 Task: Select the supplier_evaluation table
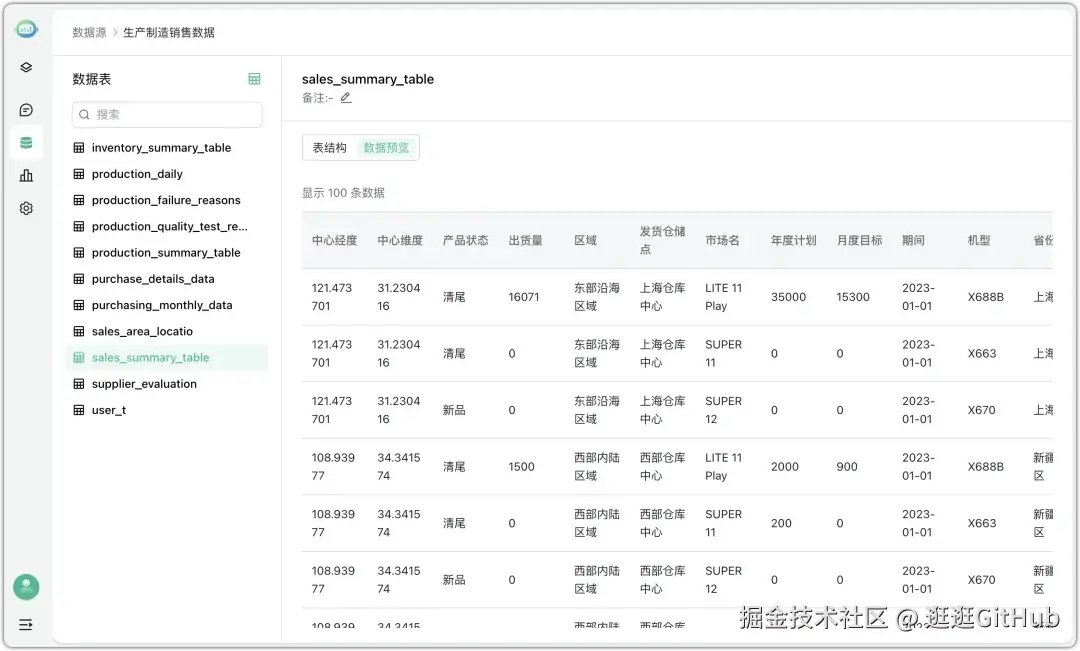coord(143,383)
